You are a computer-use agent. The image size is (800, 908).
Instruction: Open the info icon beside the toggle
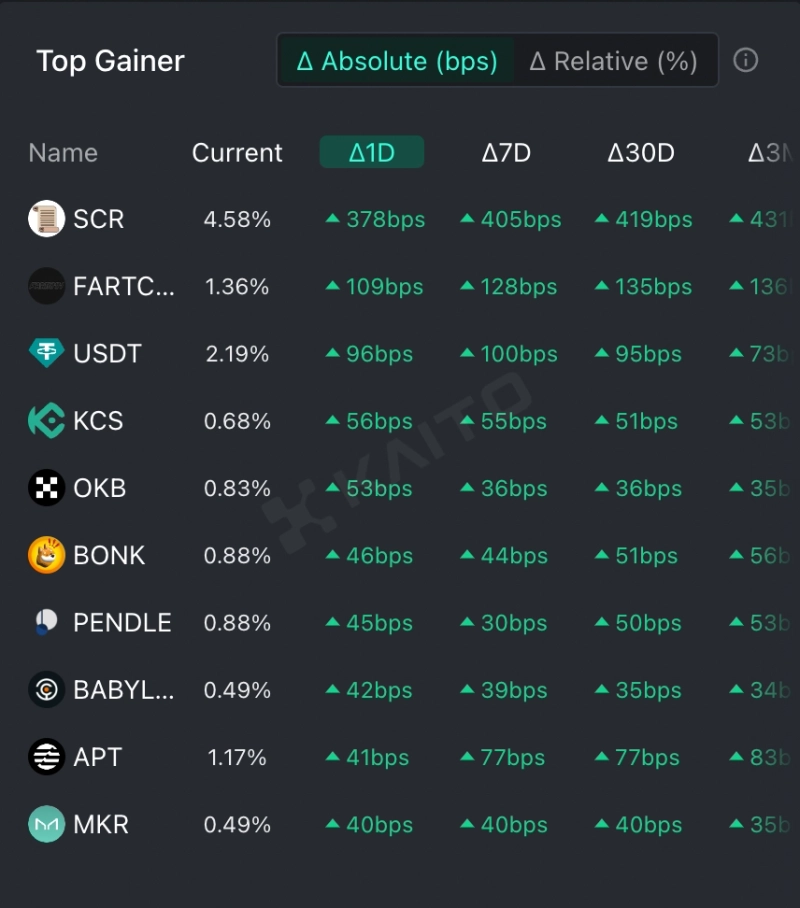[x=745, y=60]
